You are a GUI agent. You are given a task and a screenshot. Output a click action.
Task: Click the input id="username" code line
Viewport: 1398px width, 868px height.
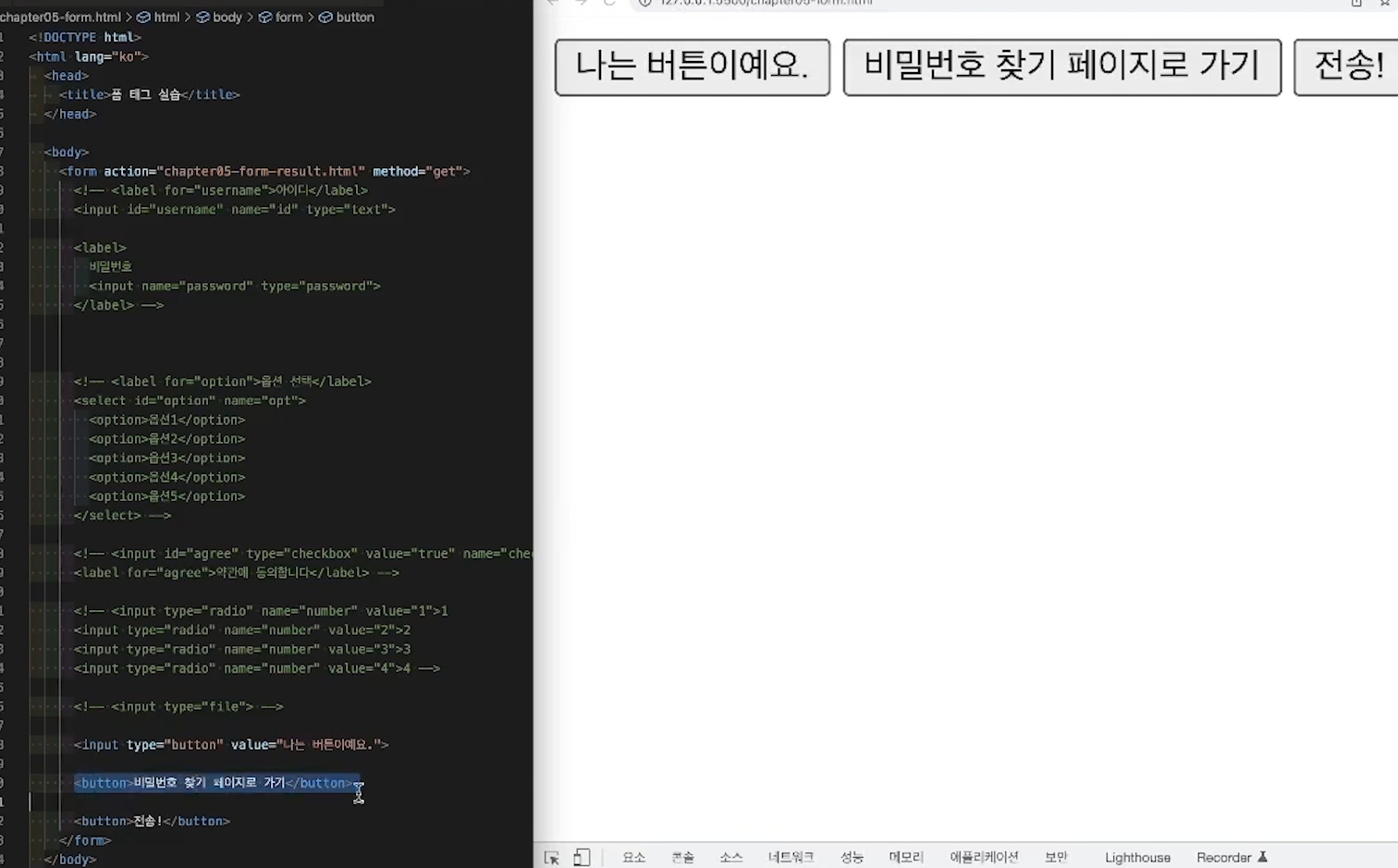235,209
